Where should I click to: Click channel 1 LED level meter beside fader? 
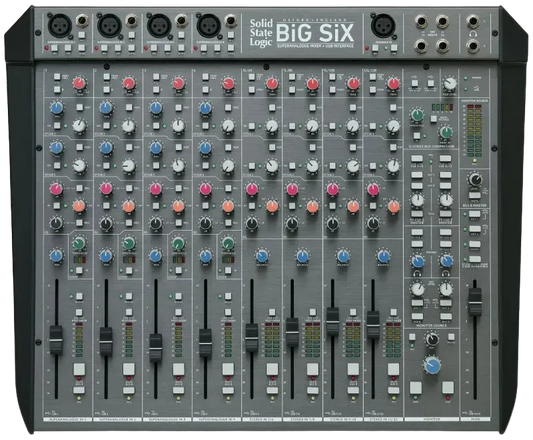(x=79, y=339)
